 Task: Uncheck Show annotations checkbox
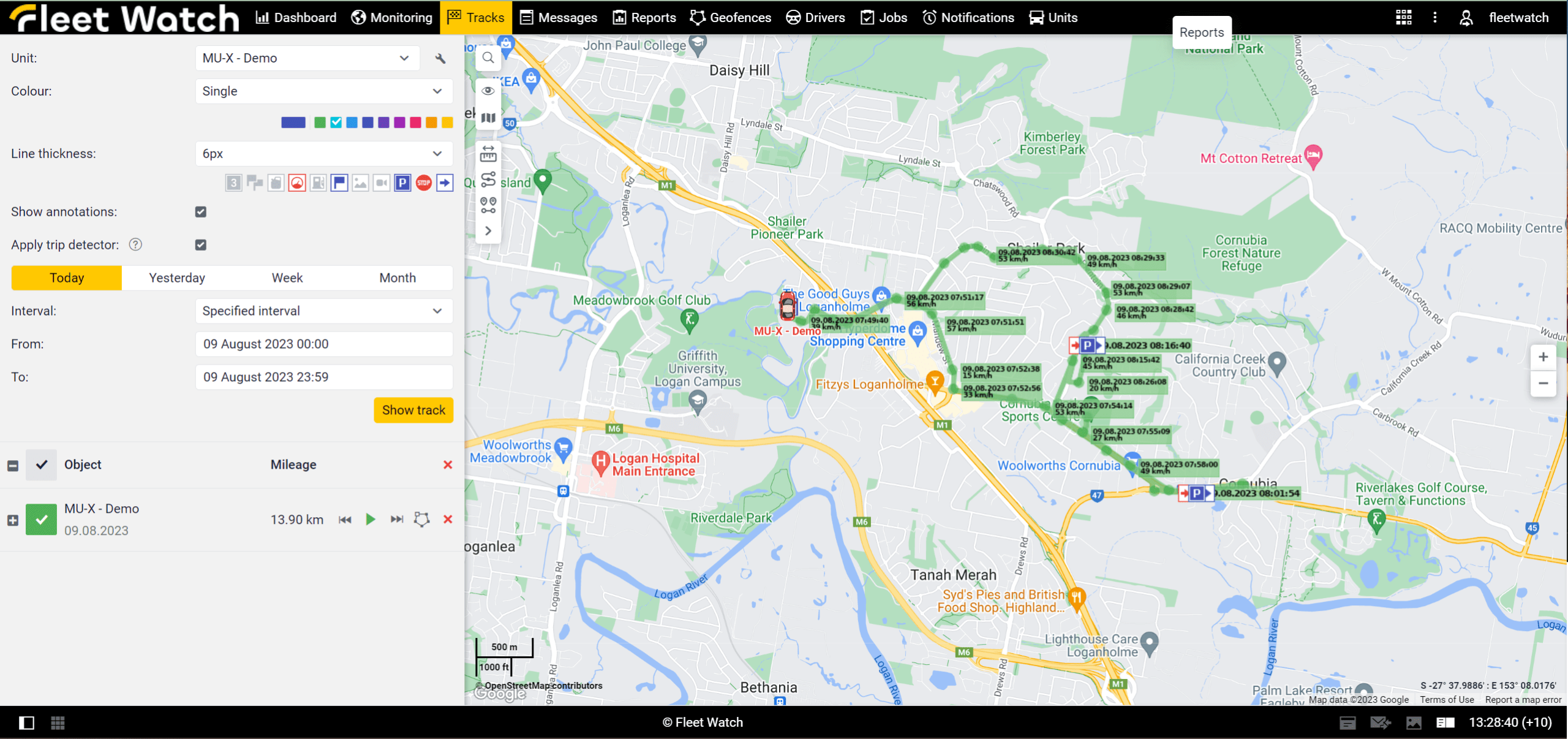click(x=201, y=212)
